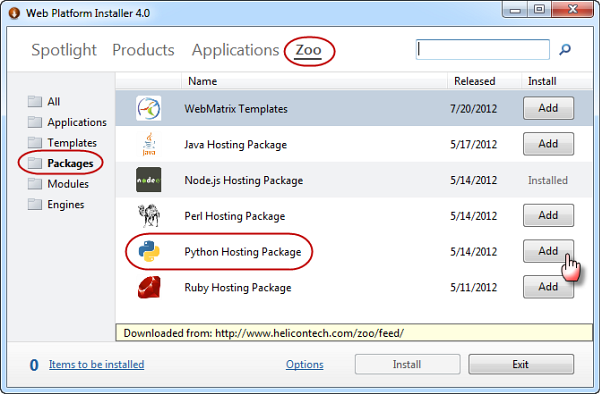The height and width of the screenshot is (394, 600).
Task: Click the Install column header
Action: [x=557, y=81]
